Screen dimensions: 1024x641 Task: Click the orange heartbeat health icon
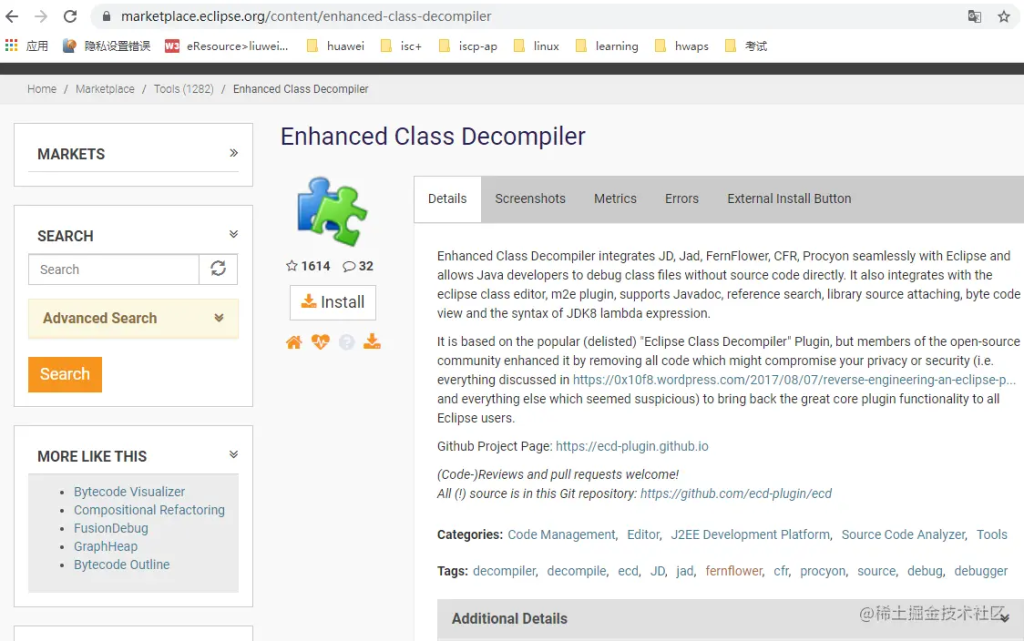[x=320, y=342]
